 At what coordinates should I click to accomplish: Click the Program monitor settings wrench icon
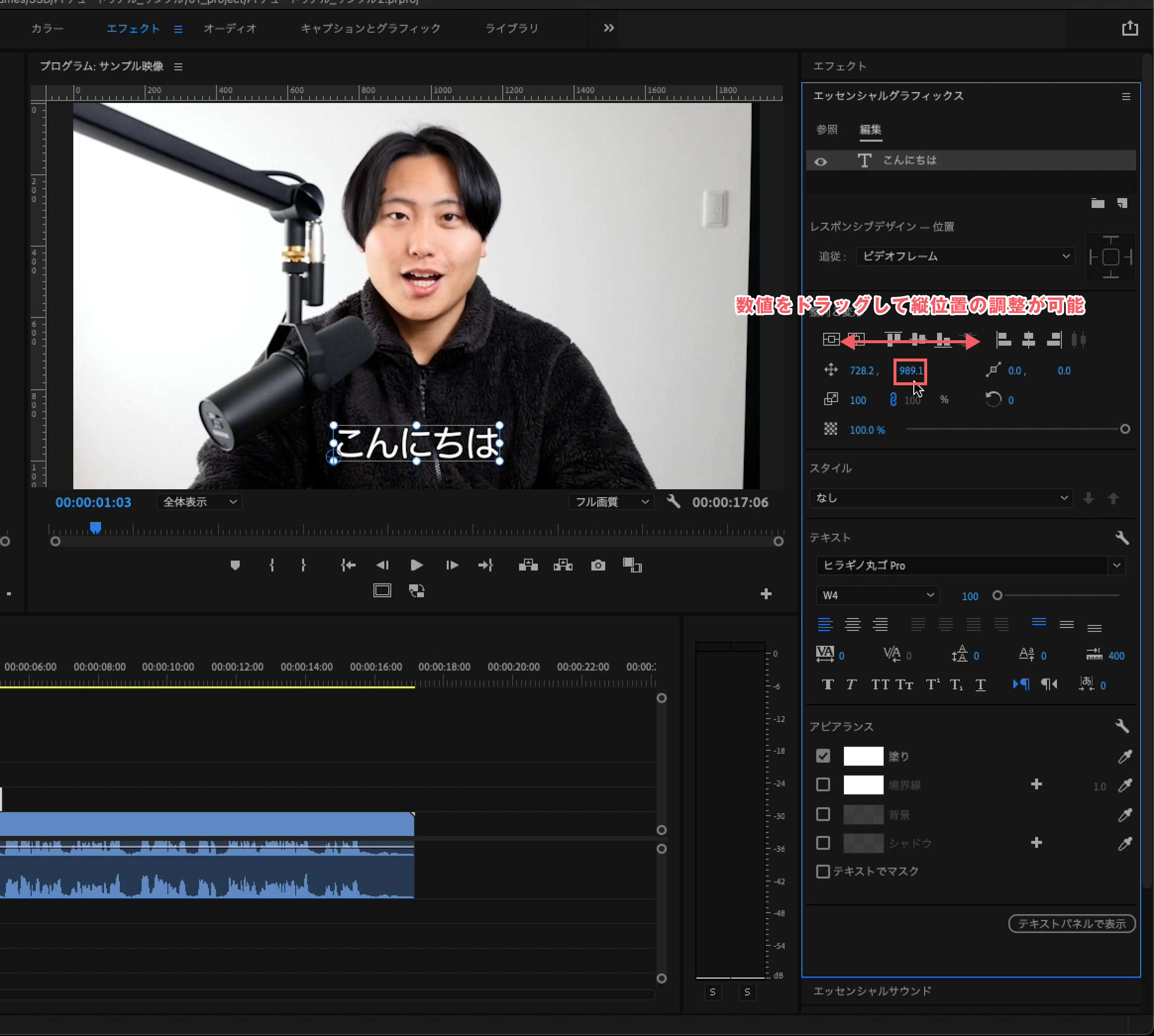pos(674,502)
